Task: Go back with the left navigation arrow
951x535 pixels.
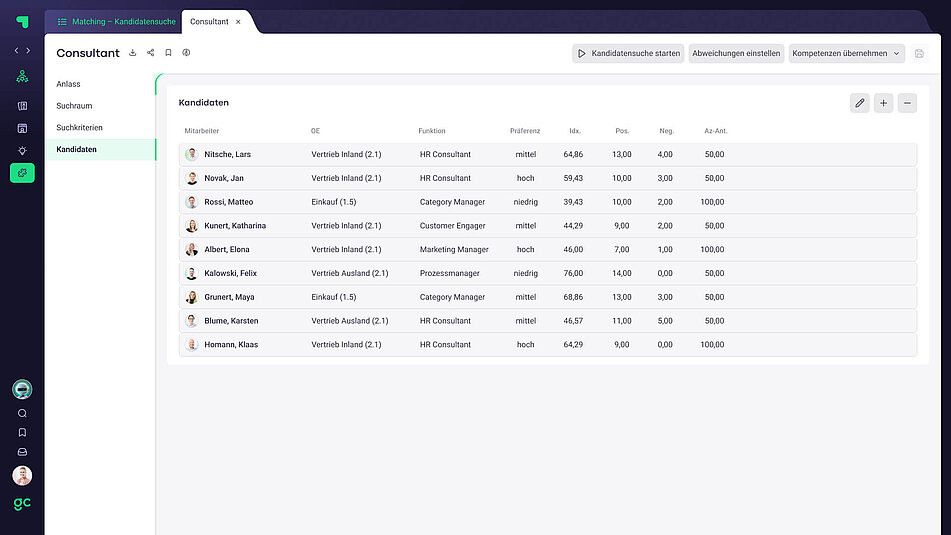Action: pyautogui.click(x=16, y=50)
